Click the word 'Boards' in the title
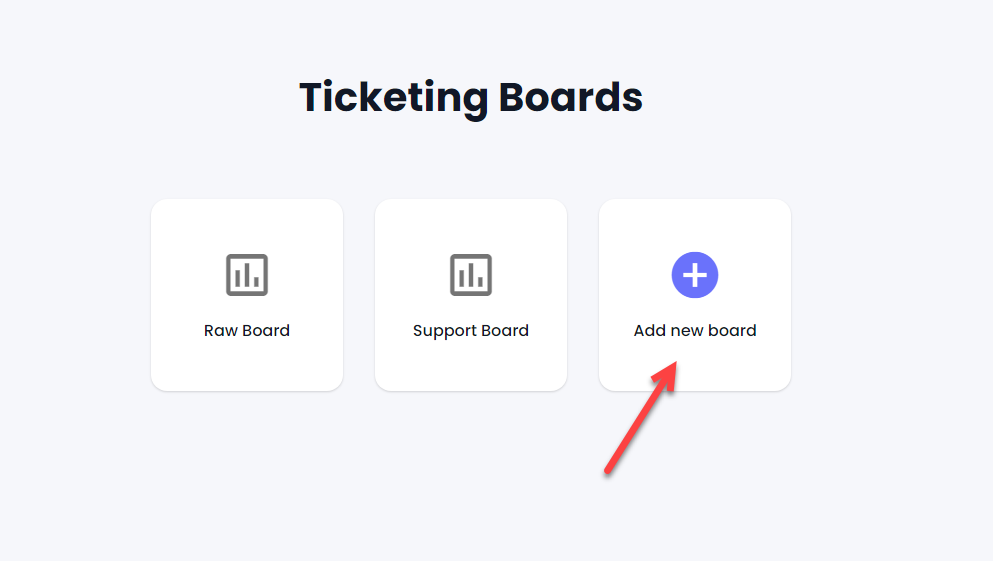 (571, 97)
